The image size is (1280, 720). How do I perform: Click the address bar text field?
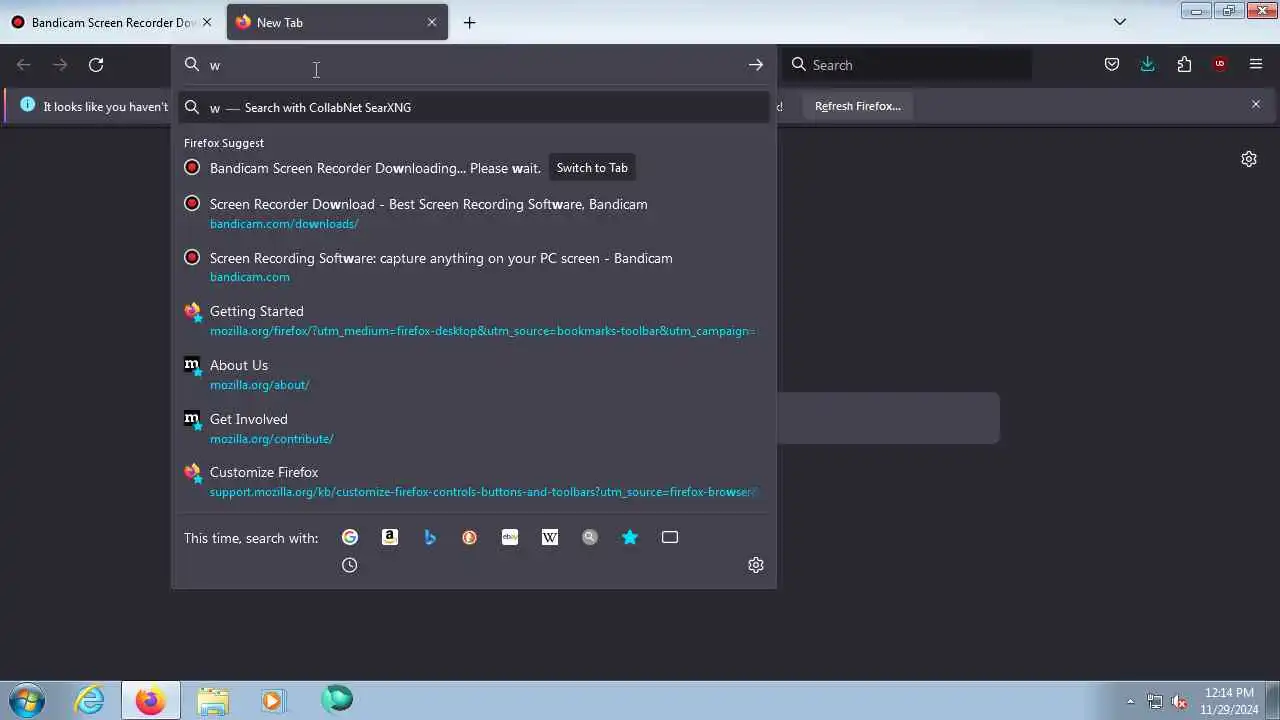[x=473, y=65]
